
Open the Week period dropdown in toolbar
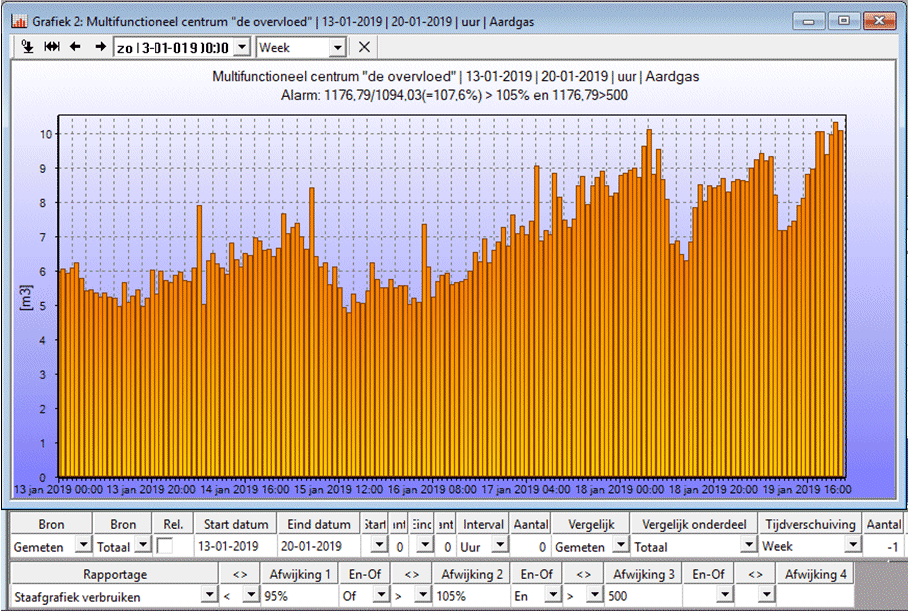coord(338,48)
